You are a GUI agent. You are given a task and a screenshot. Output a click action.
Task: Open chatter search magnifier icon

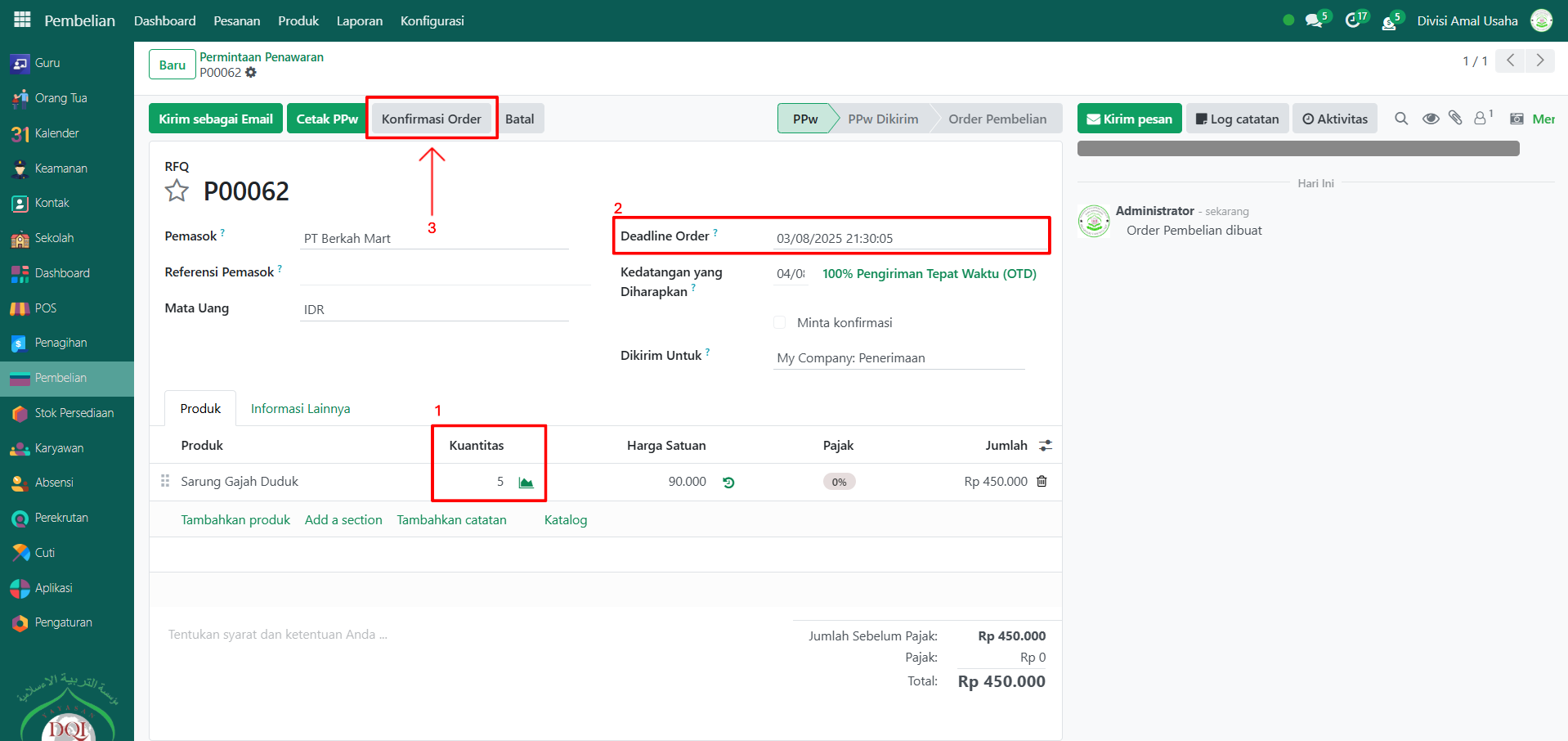click(x=1401, y=119)
